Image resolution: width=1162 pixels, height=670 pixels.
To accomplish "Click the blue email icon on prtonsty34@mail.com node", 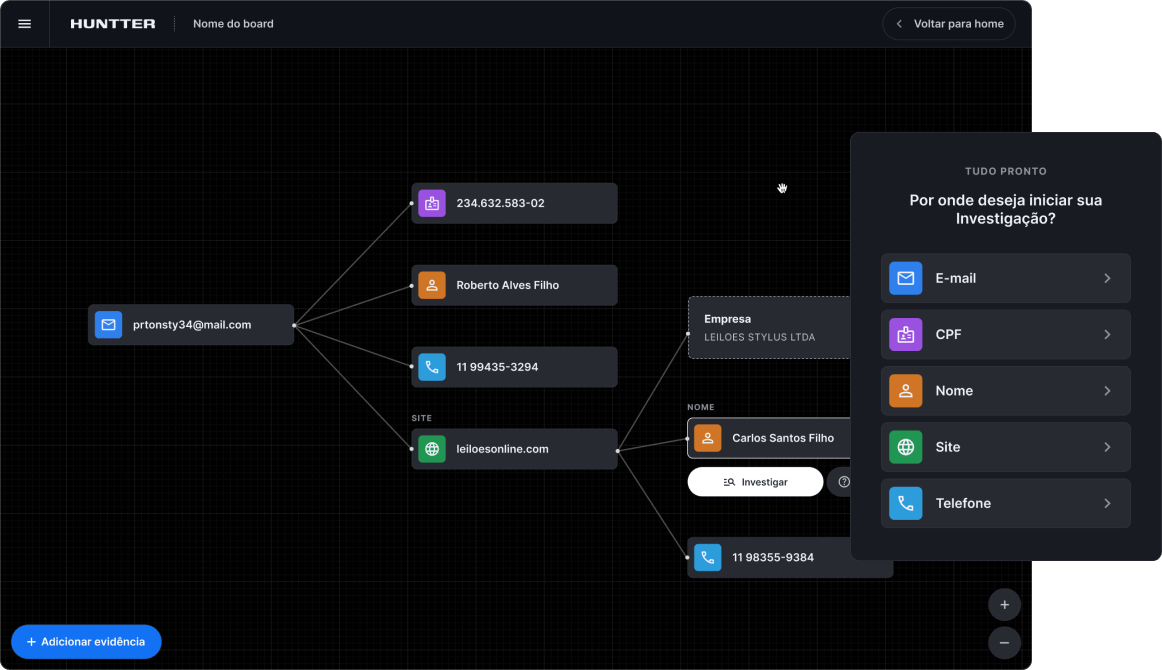I will click(x=108, y=325).
